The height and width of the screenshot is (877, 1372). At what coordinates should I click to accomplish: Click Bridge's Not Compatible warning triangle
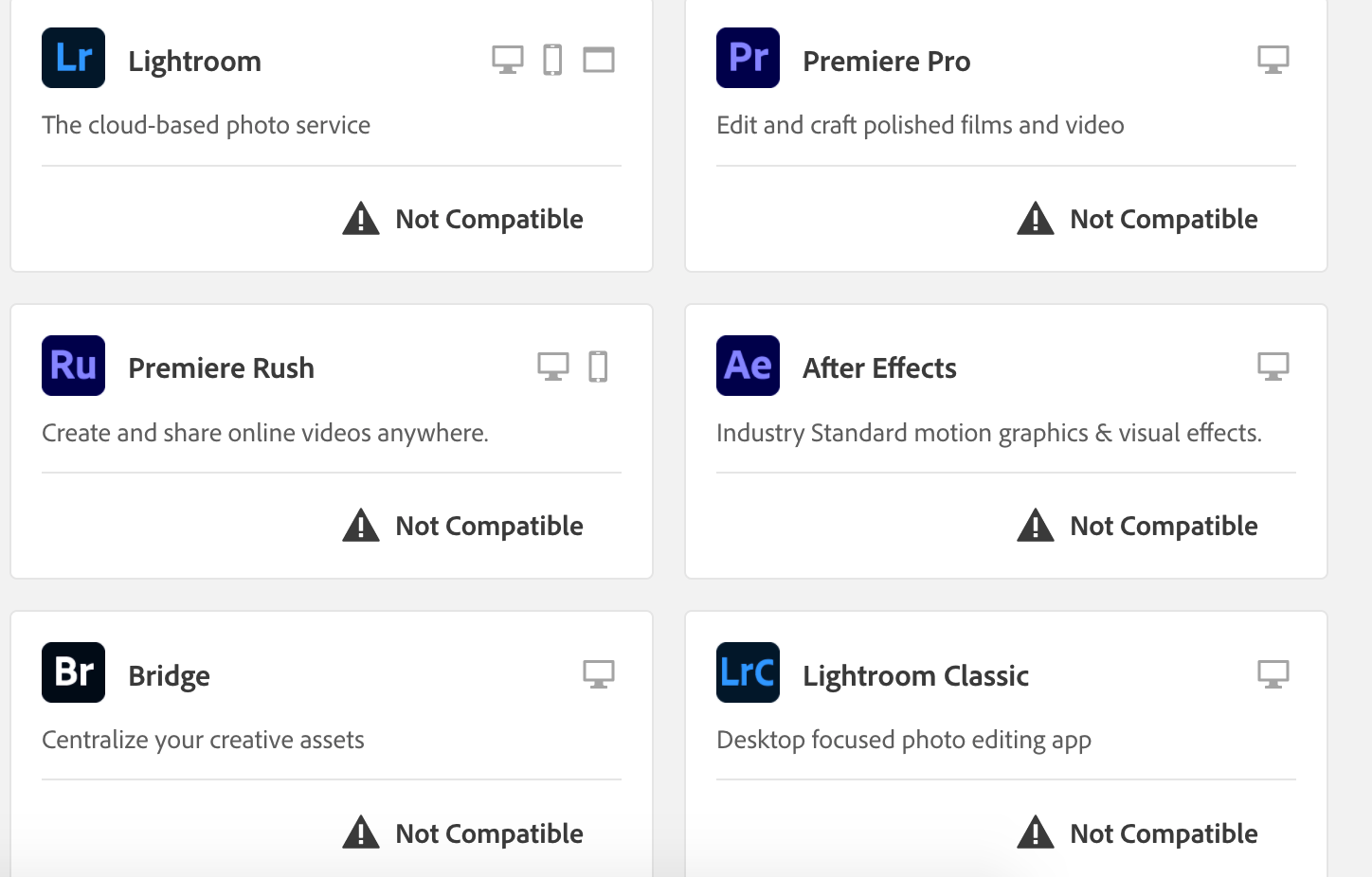pos(361,832)
